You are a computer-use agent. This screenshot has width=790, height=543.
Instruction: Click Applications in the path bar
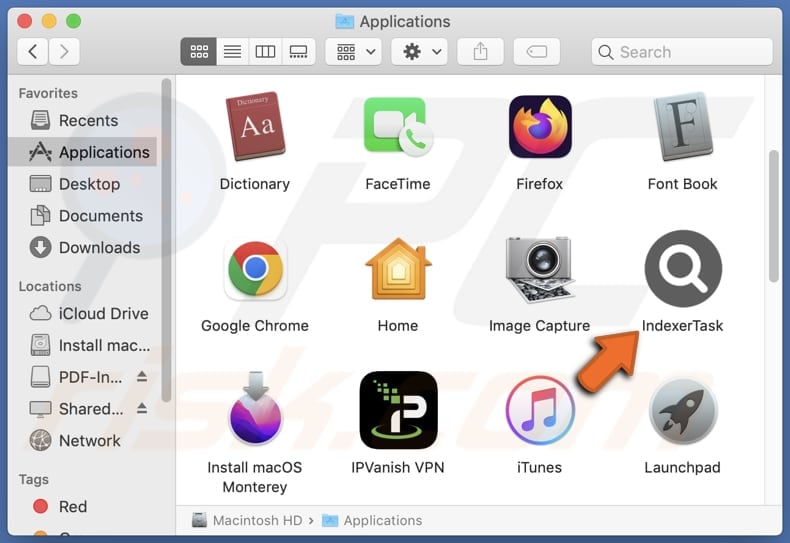pyautogui.click(x=372, y=520)
